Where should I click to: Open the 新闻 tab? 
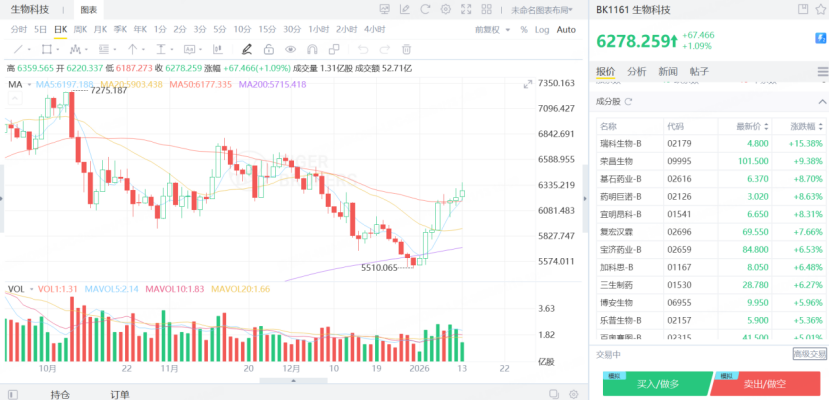click(x=668, y=71)
